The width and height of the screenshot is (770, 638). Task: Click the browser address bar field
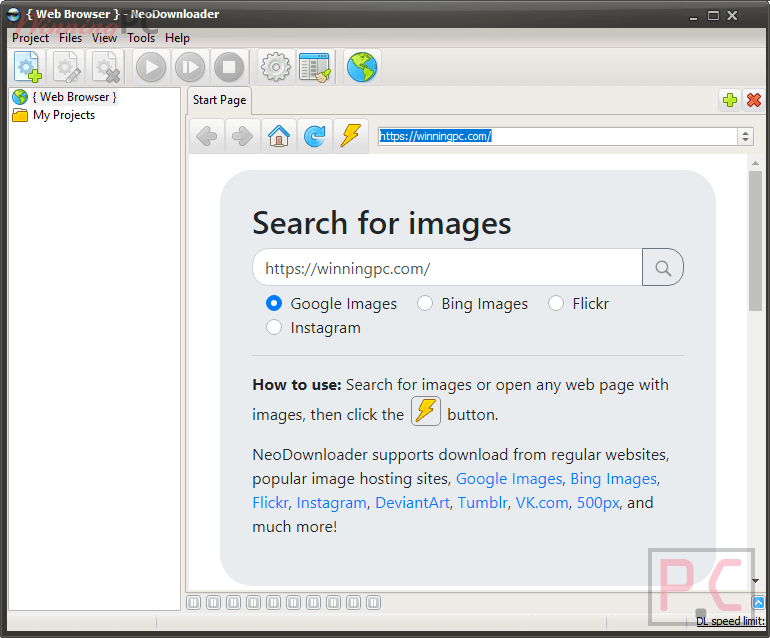(x=557, y=136)
